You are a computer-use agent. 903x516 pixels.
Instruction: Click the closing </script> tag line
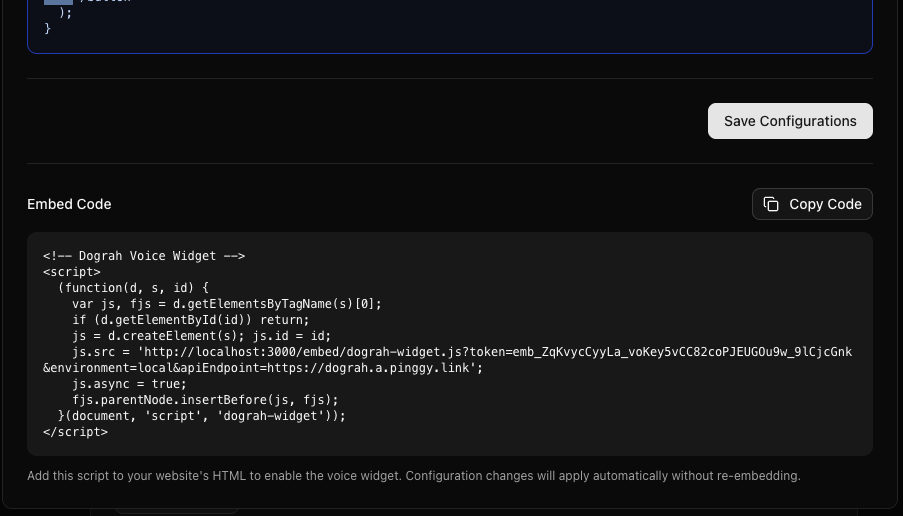tap(75, 432)
